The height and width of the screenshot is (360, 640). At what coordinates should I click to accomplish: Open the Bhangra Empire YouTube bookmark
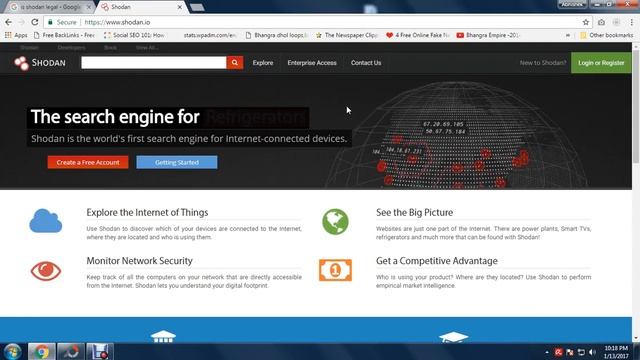[x=488, y=35]
